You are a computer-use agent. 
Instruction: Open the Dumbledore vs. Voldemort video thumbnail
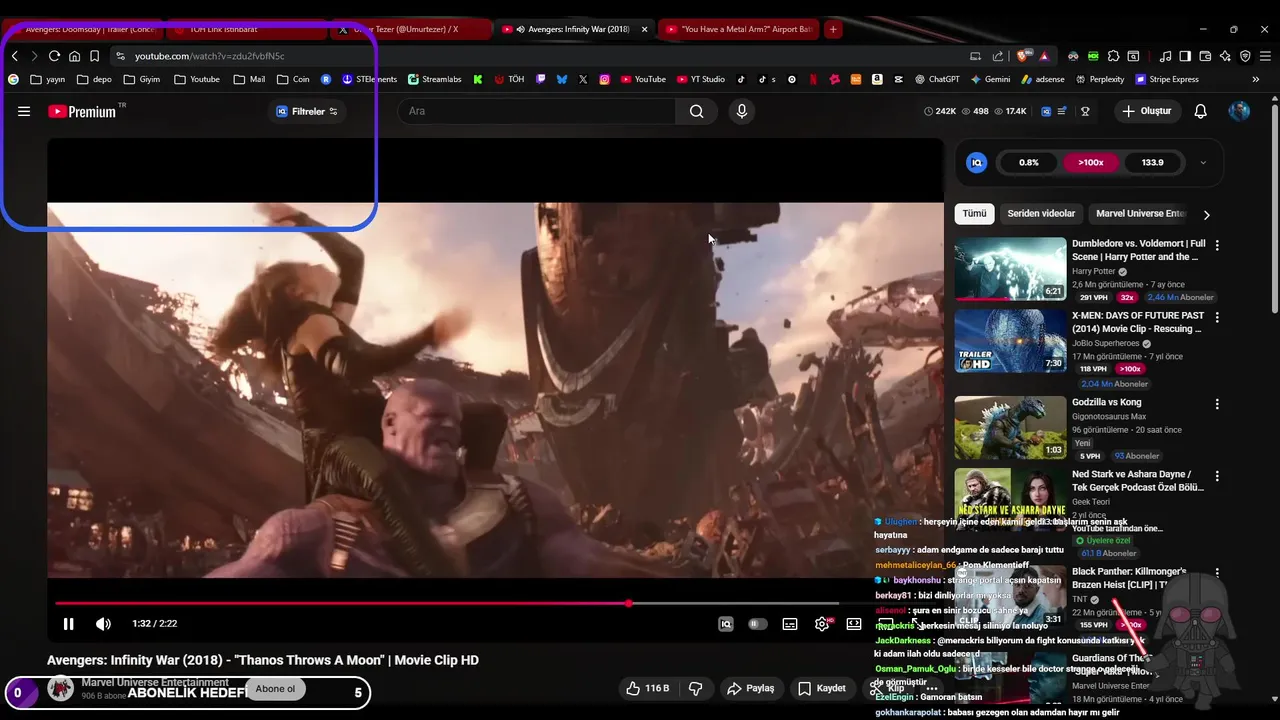[x=1010, y=269]
